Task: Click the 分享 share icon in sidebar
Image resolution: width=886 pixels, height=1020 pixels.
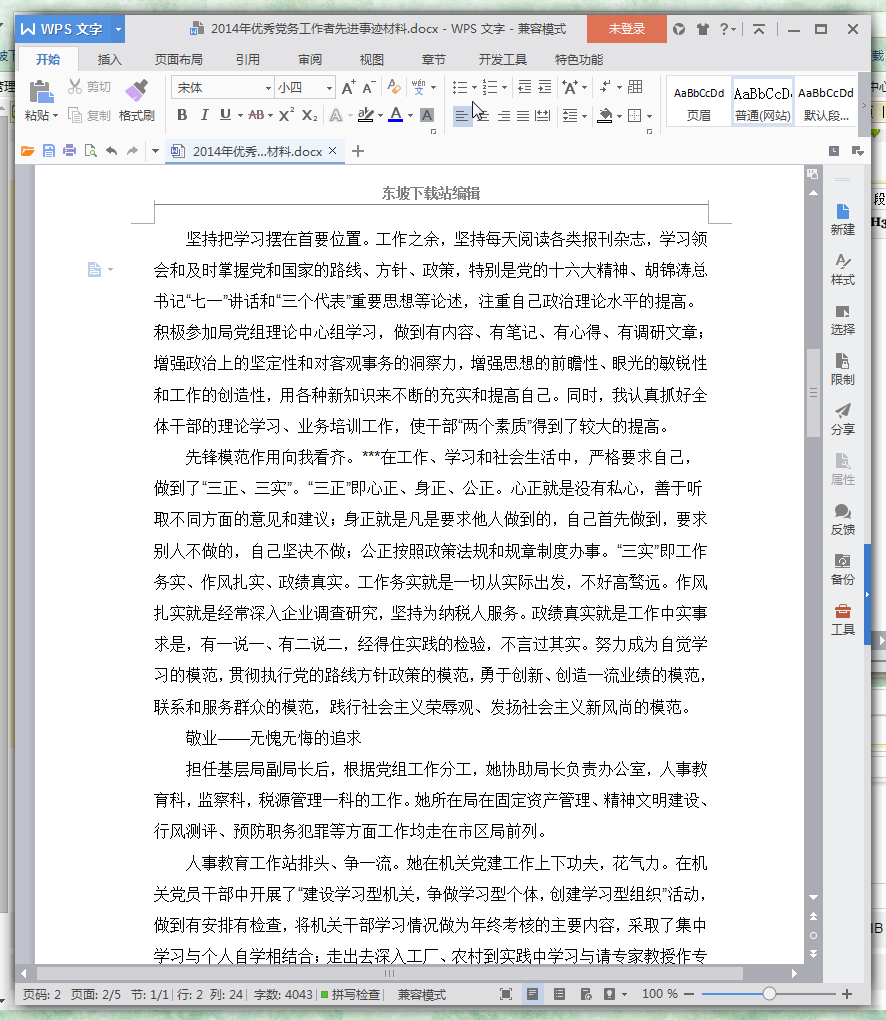Action: [x=843, y=418]
